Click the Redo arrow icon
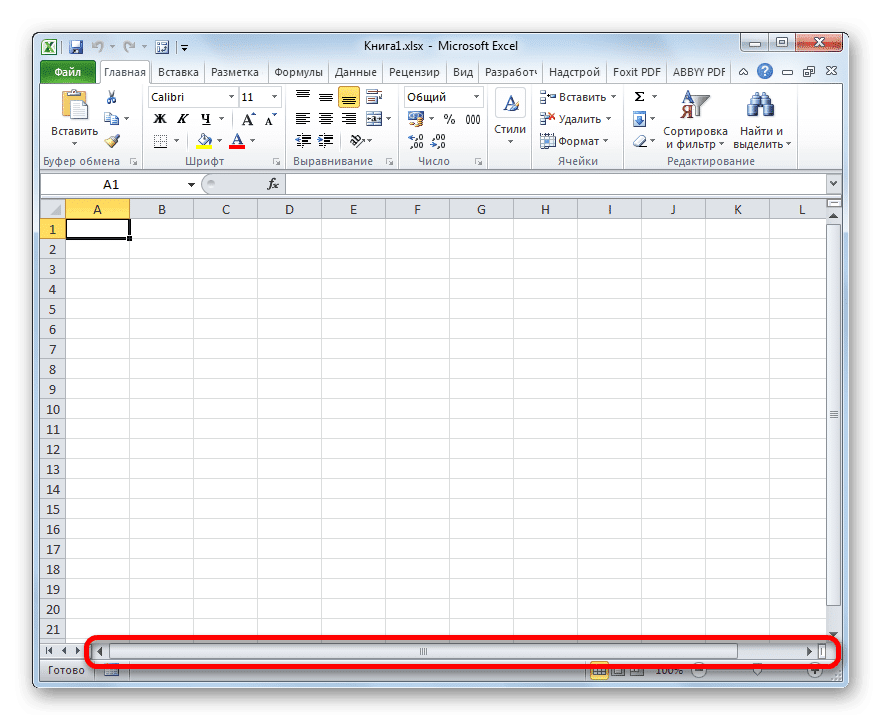Screen dimensions: 882x721 129,47
